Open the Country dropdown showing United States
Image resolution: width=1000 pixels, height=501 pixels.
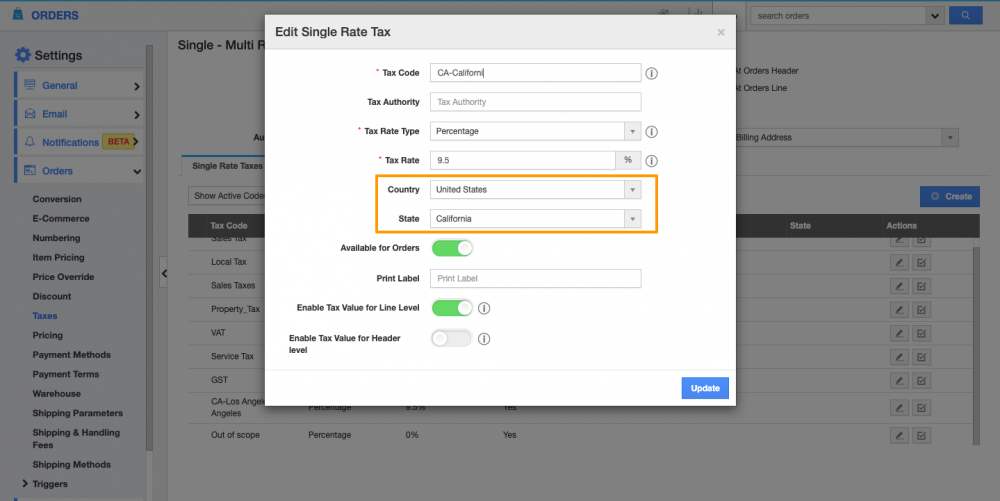(x=535, y=189)
